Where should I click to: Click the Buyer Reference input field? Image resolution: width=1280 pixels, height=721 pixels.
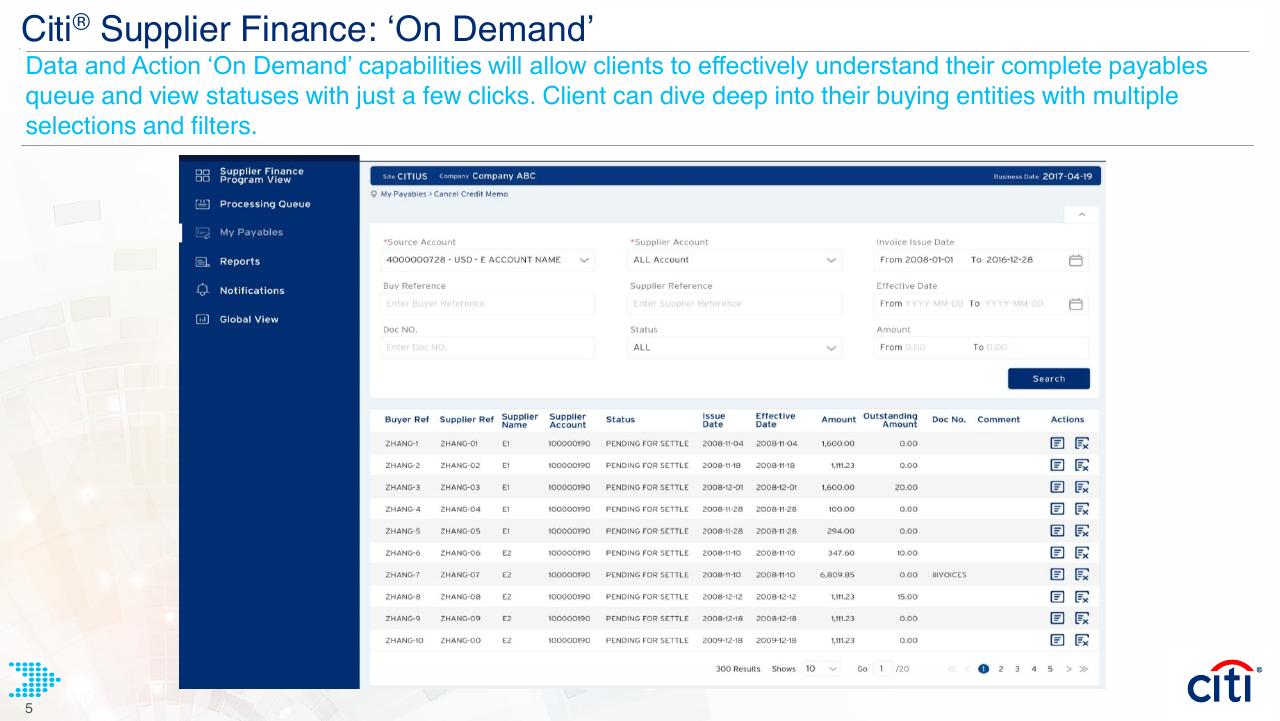488,304
